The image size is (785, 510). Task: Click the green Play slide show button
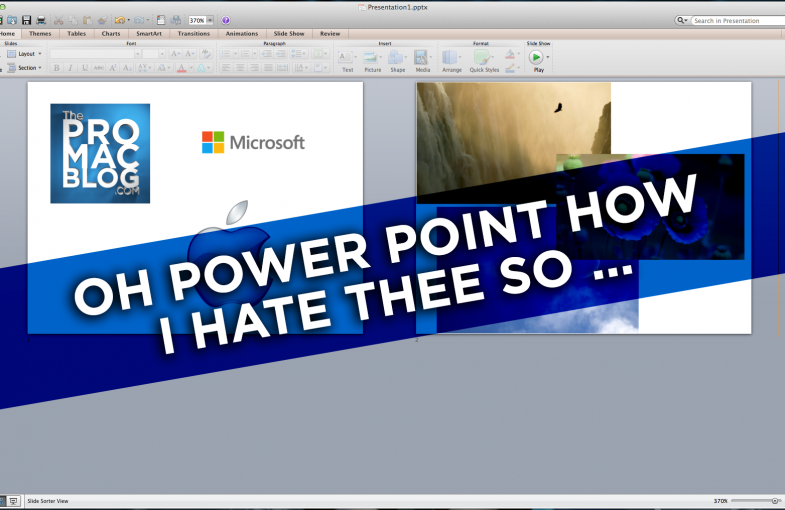(536, 57)
